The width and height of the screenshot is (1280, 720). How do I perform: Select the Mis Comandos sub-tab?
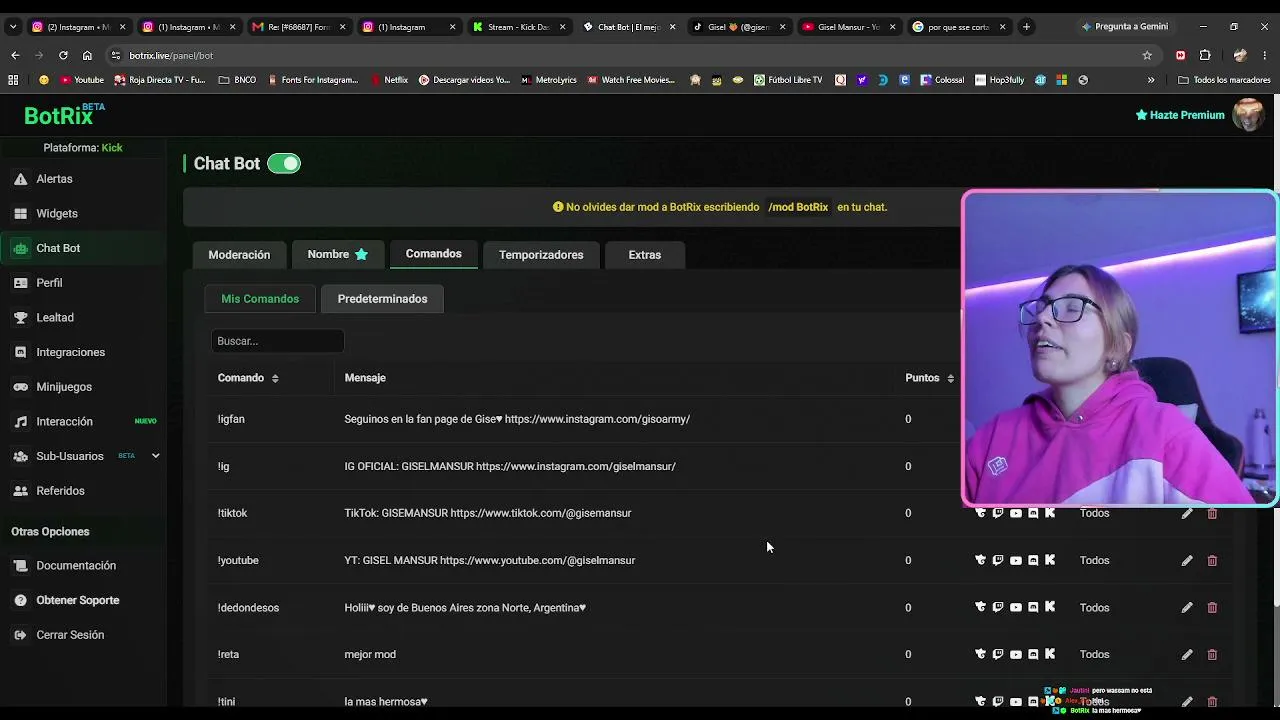pyautogui.click(x=260, y=299)
